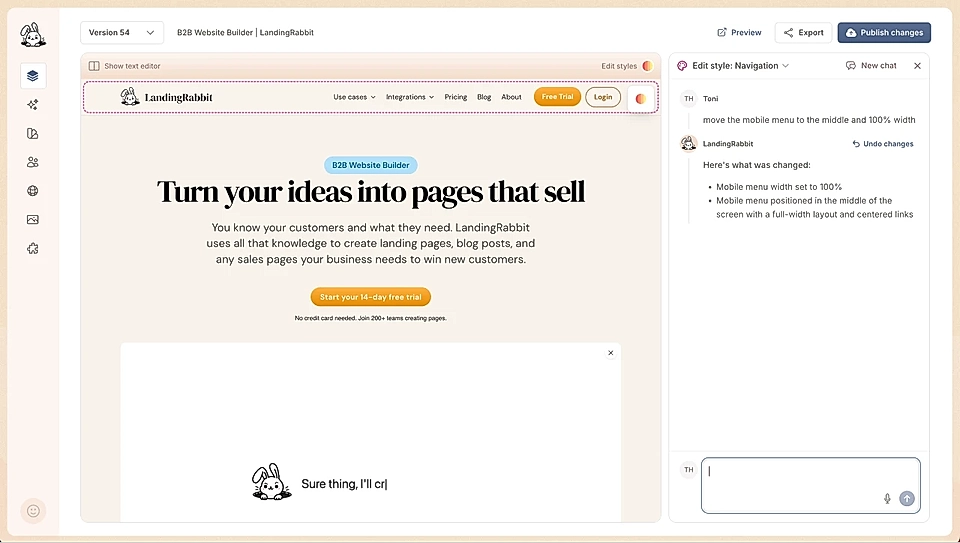Image resolution: width=960 pixels, height=543 pixels.
Task: Click the chat message input field
Action: tap(811, 485)
